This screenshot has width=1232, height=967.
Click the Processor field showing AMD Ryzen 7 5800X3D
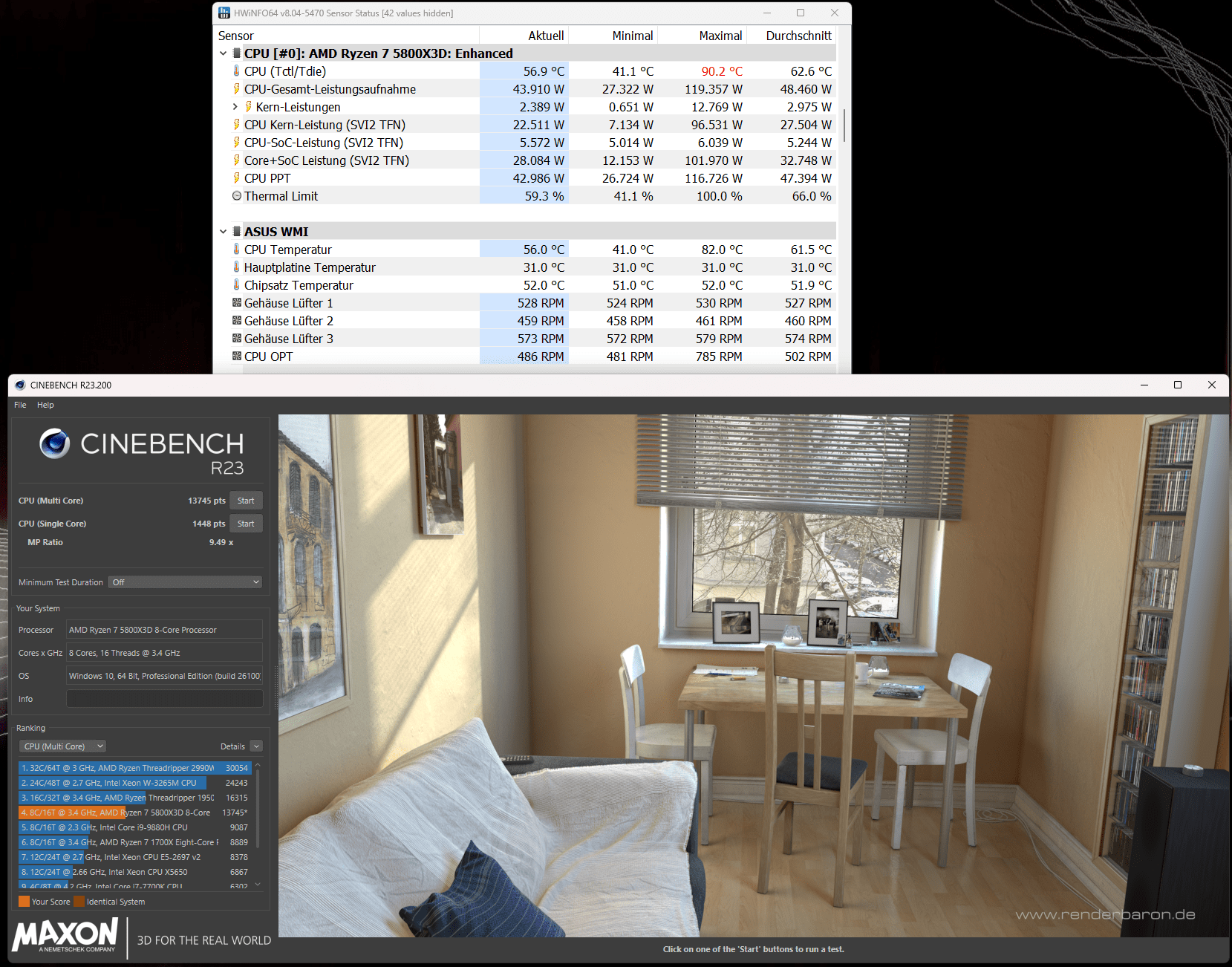164,630
